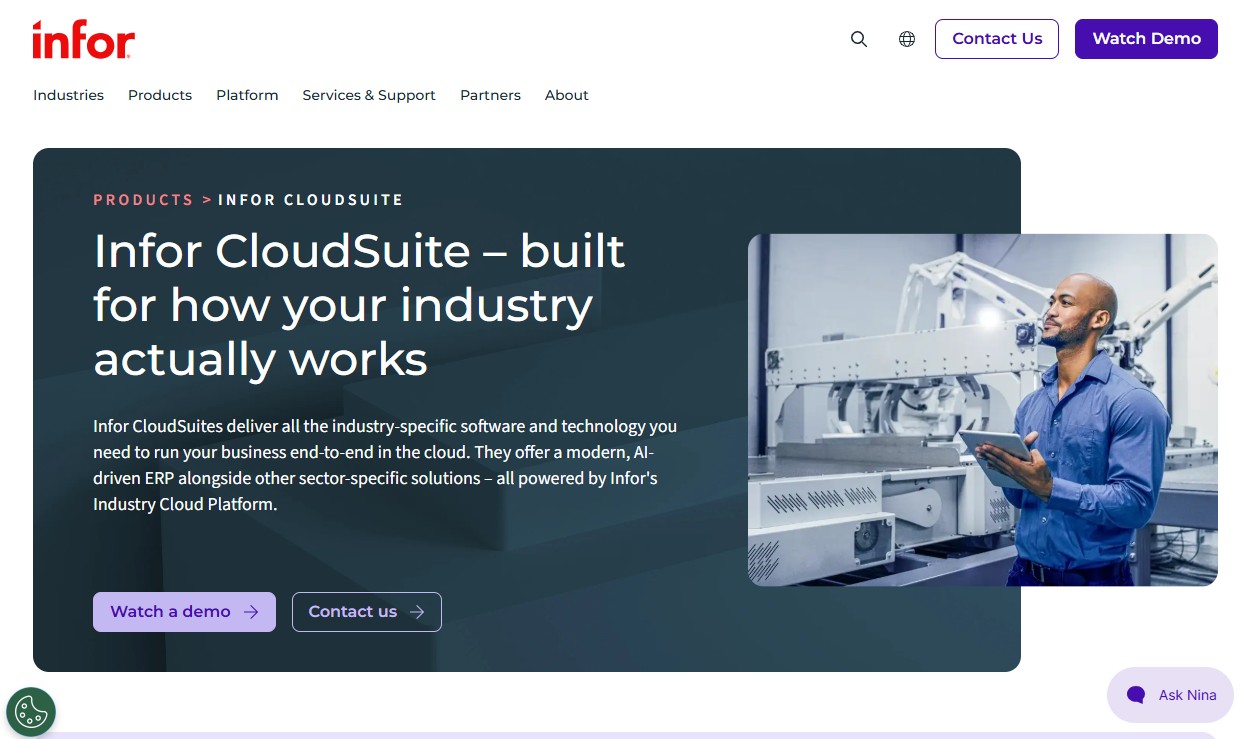Open the Platform menu
Image resolution: width=1248 pixels, height=739 pixels.
tap(247, 95)
